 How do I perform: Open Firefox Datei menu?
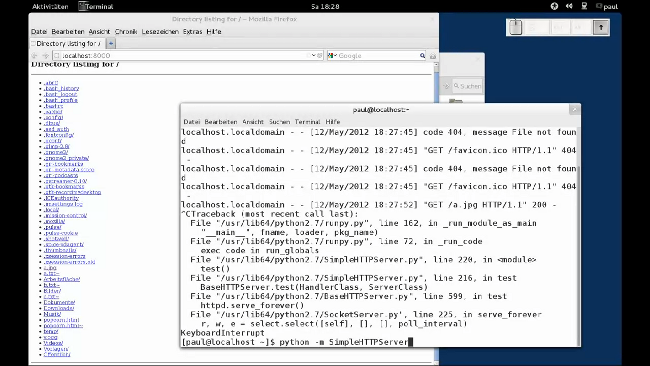(39, 32)
